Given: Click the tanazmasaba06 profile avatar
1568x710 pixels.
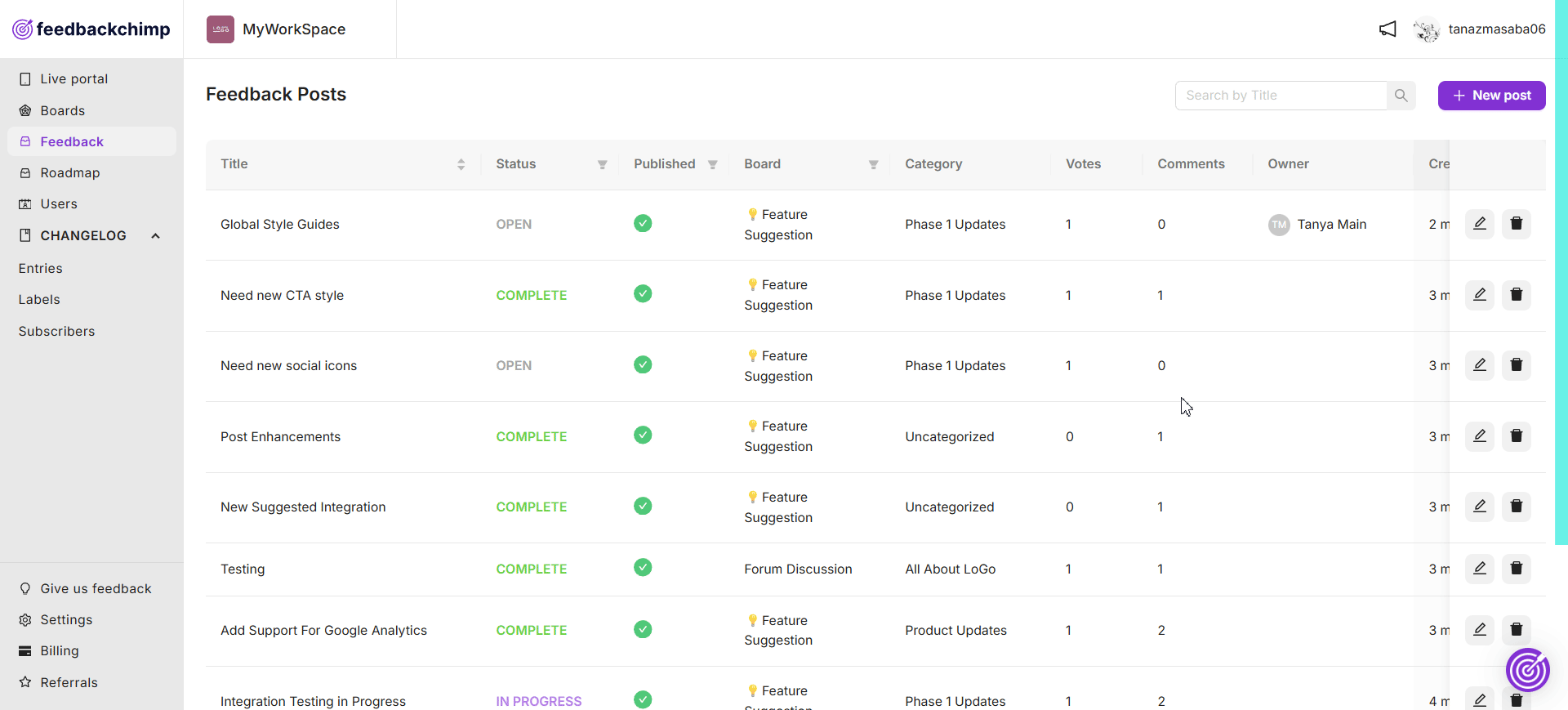Looking at the screenshot, I should (x=1426, y=29).
